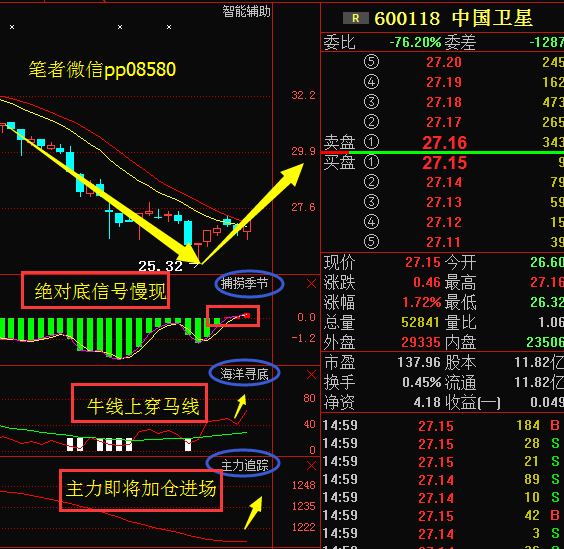Close the 主力追踪 indicator panel with red X
Screen dimensions: 564x549
(311, 466)
